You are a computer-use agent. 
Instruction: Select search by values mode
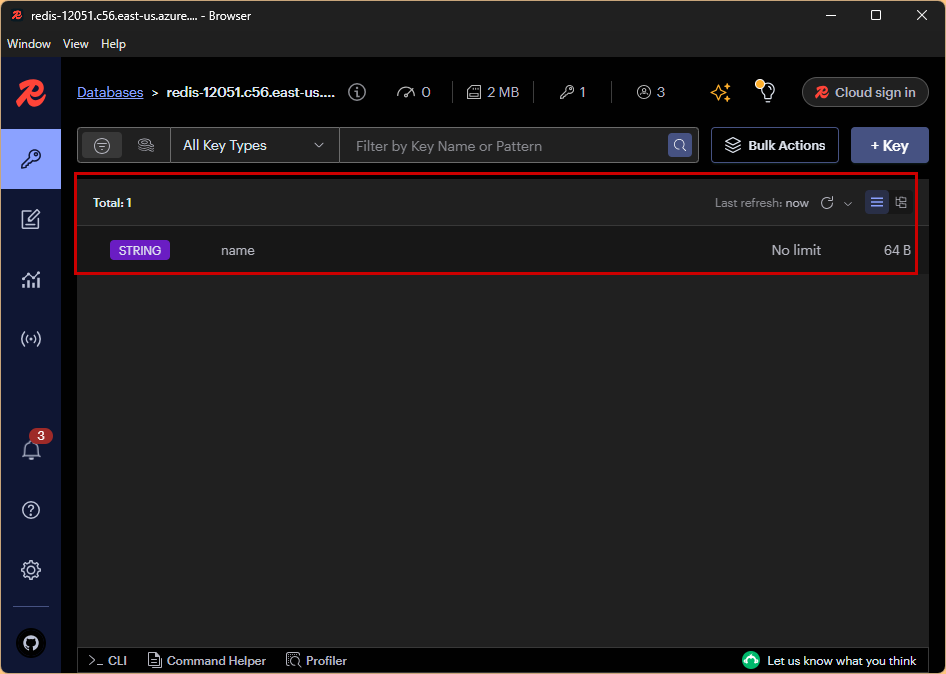coord(146,145)
